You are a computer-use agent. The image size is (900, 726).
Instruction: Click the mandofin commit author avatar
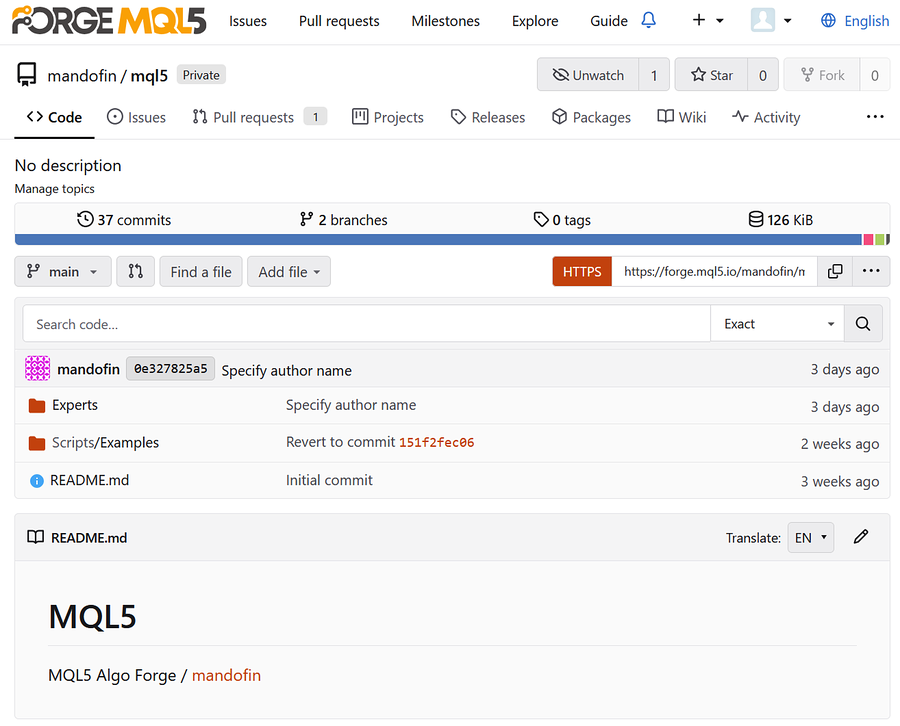[37, 368]
